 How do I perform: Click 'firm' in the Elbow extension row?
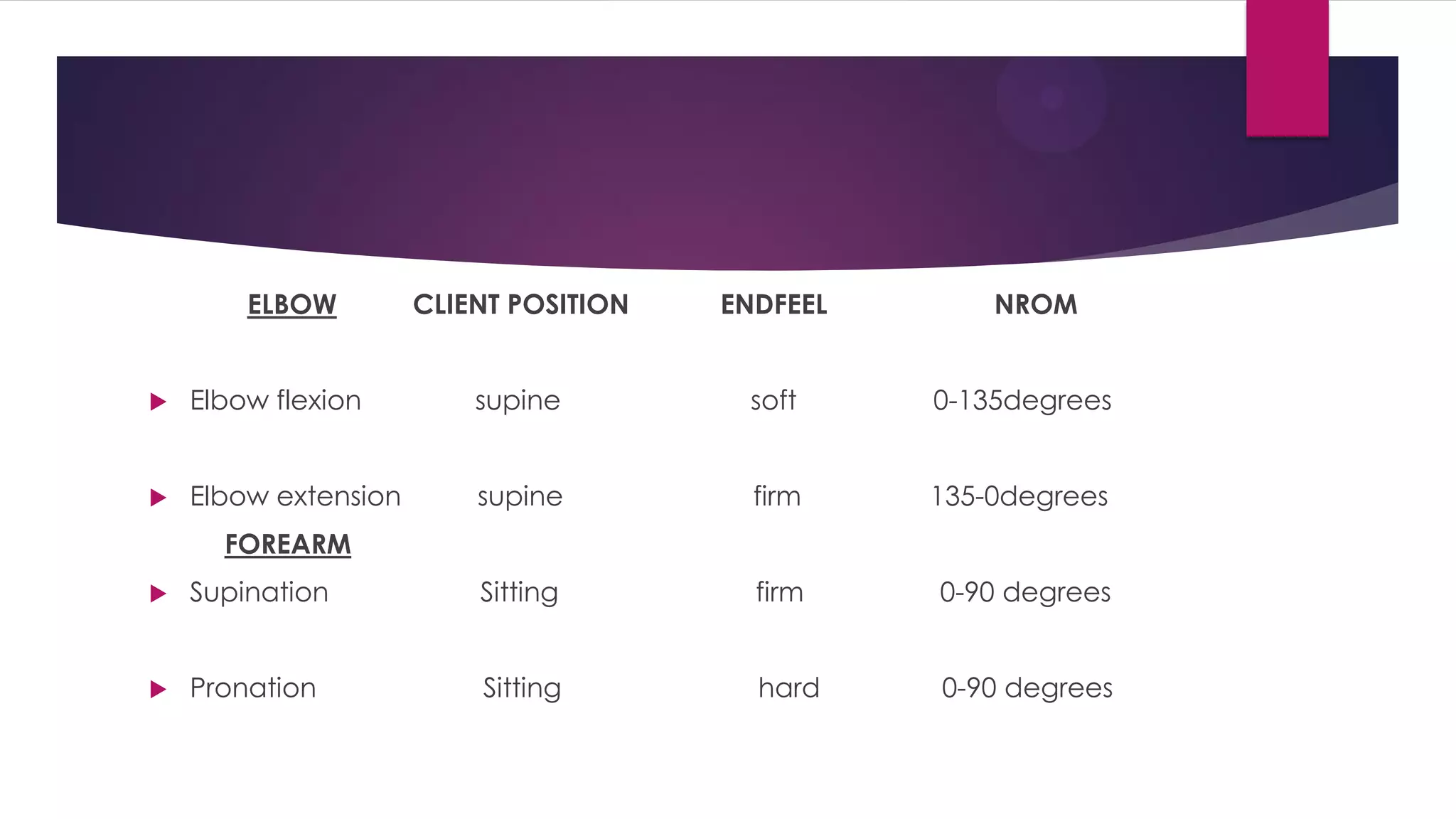click(777, 496)
